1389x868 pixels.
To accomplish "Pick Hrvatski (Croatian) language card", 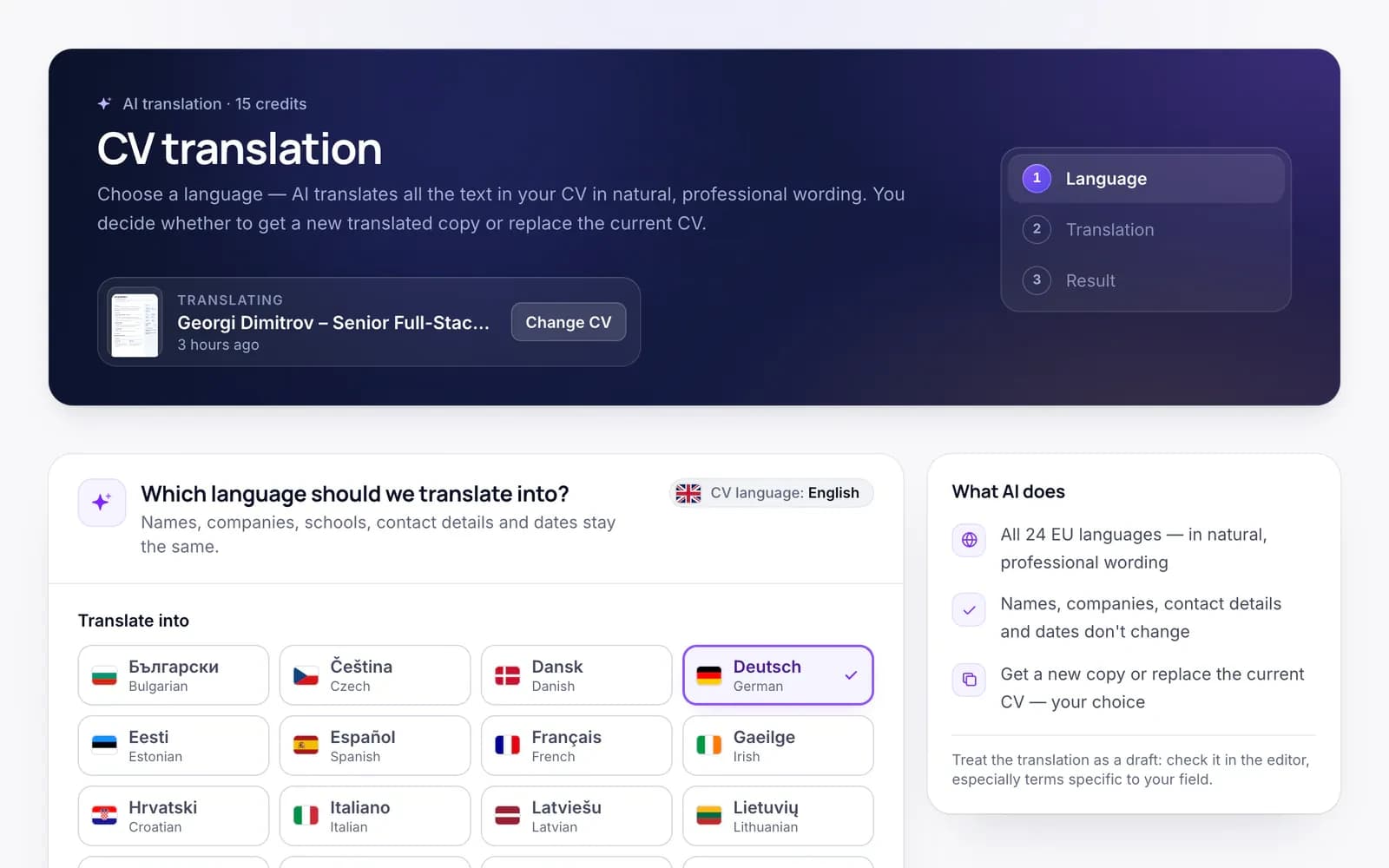I will [x=174, y=816].
